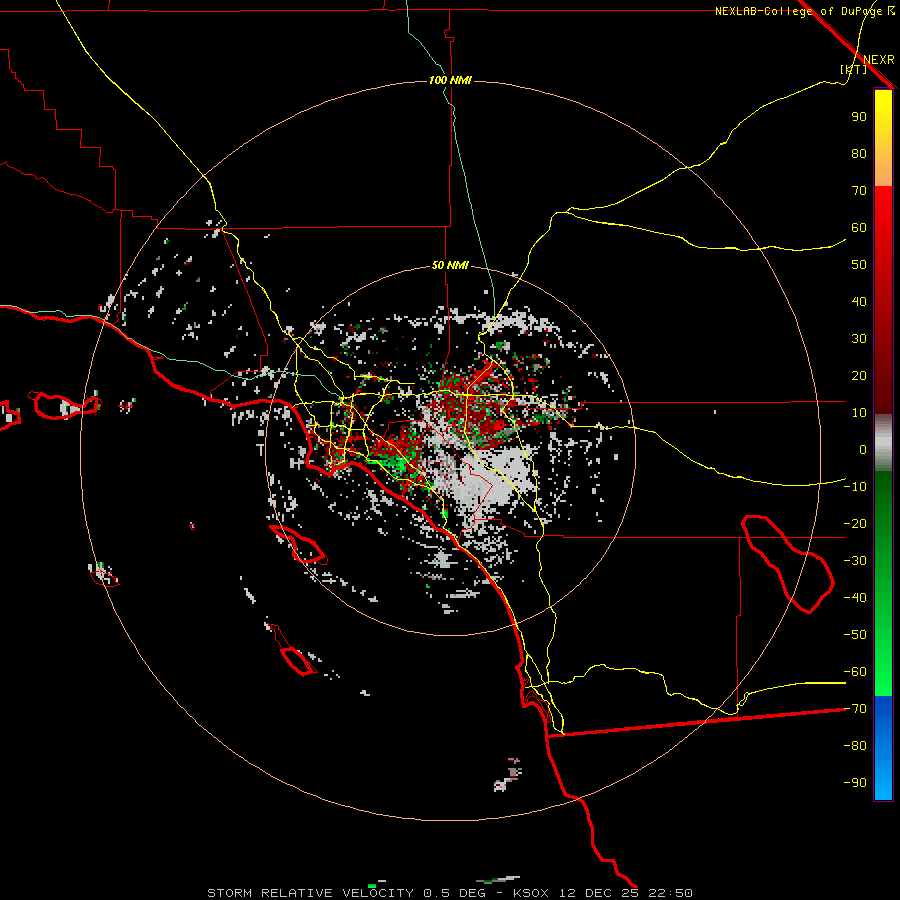Click the "50 NMI" range ring label
This screenshot has height=900, width=900.
coord(450,265)
